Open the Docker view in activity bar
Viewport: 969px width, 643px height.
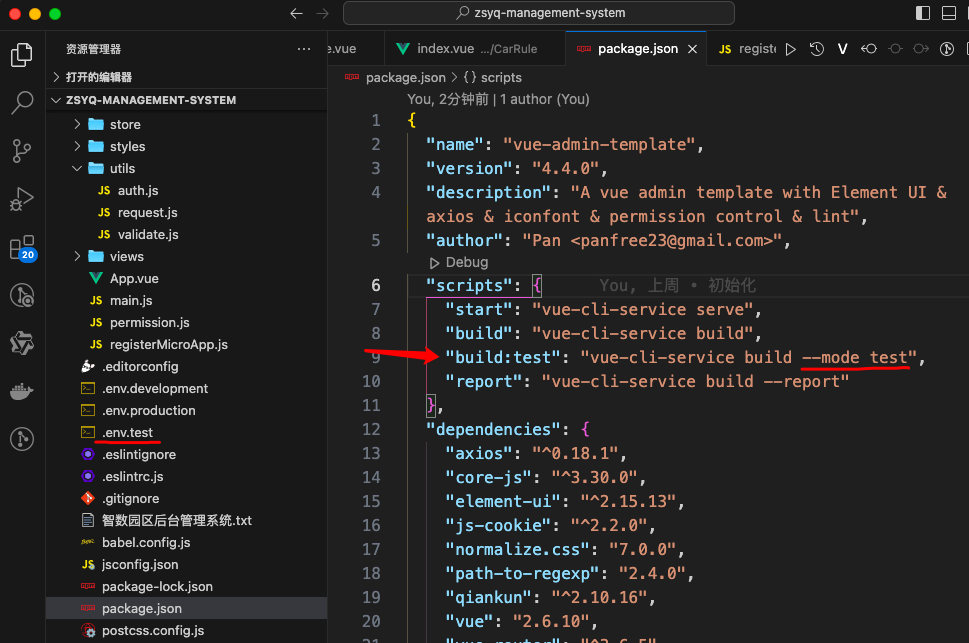[22, 391]
